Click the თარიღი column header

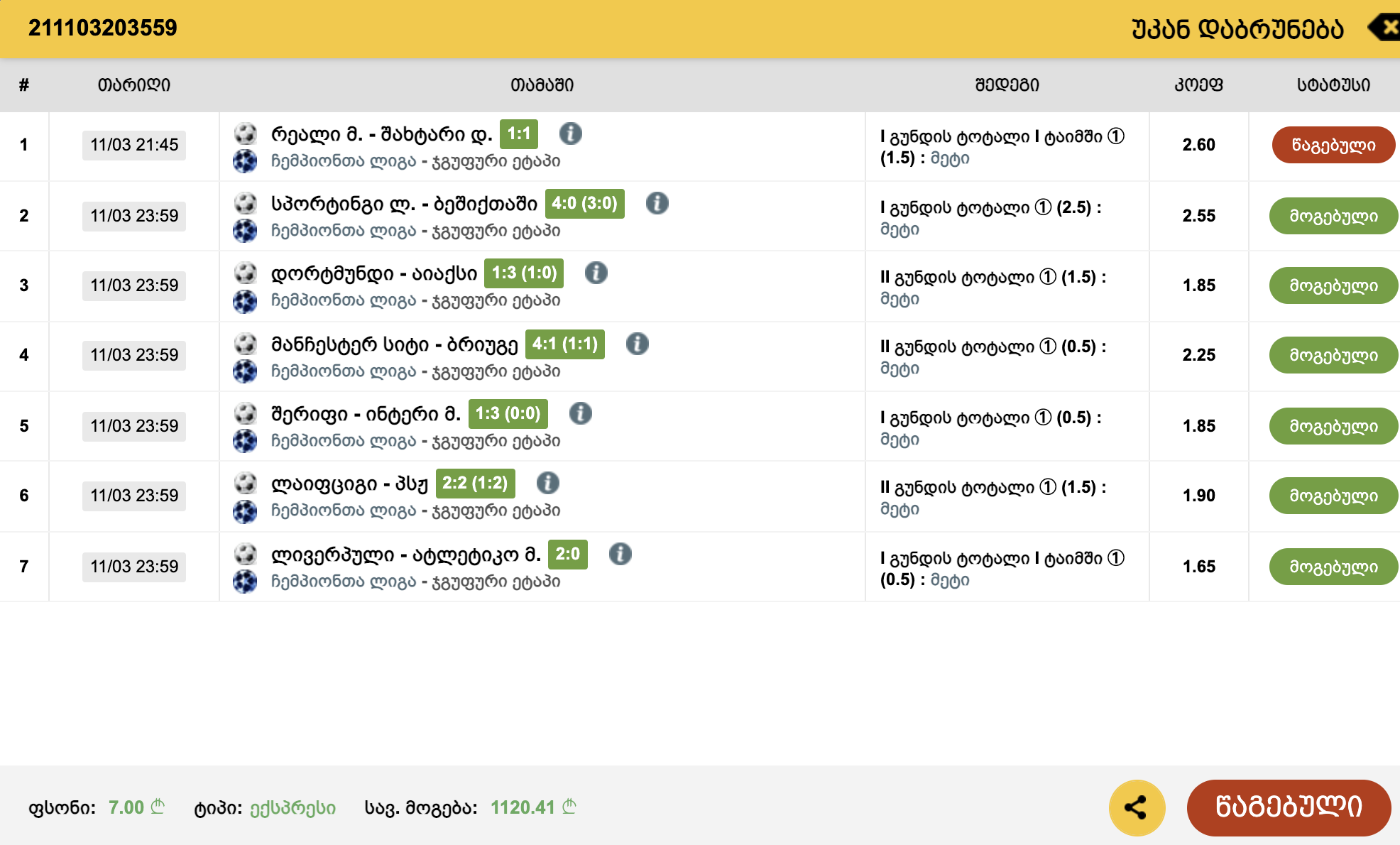pos(133,85)
